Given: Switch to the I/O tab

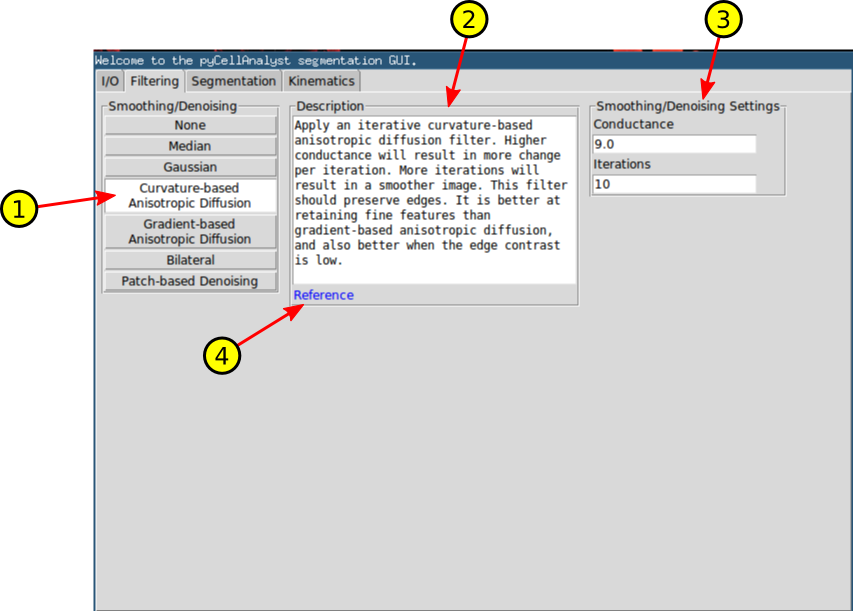Looking at the screenshot, I should click(x=110, y=82).
